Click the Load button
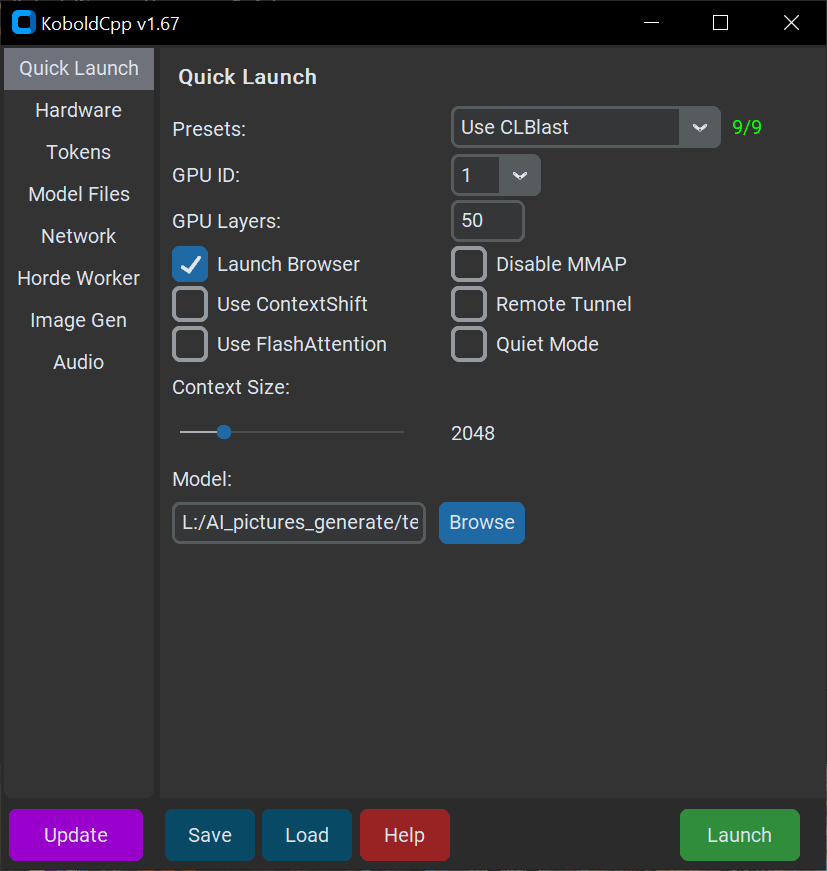This screenshot has height=871, width=827. point(307,835)
